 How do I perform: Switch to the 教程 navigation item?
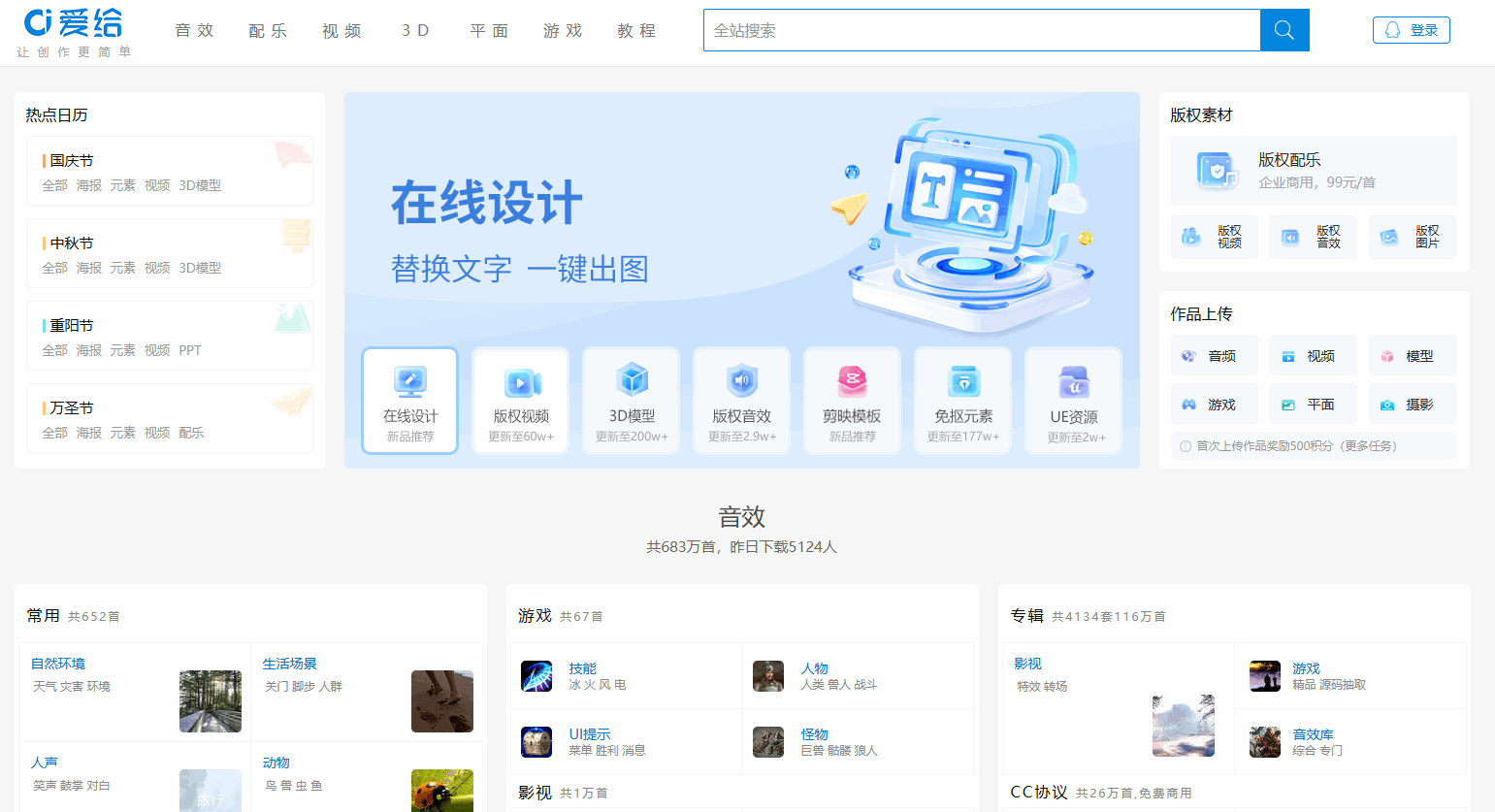[x=636, y=31]
